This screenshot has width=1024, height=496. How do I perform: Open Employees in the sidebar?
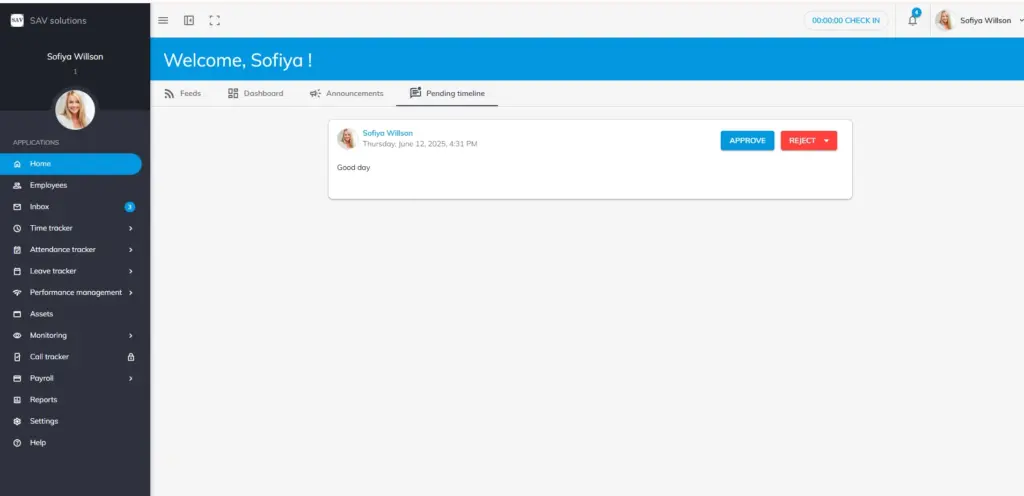pos(71,185)
